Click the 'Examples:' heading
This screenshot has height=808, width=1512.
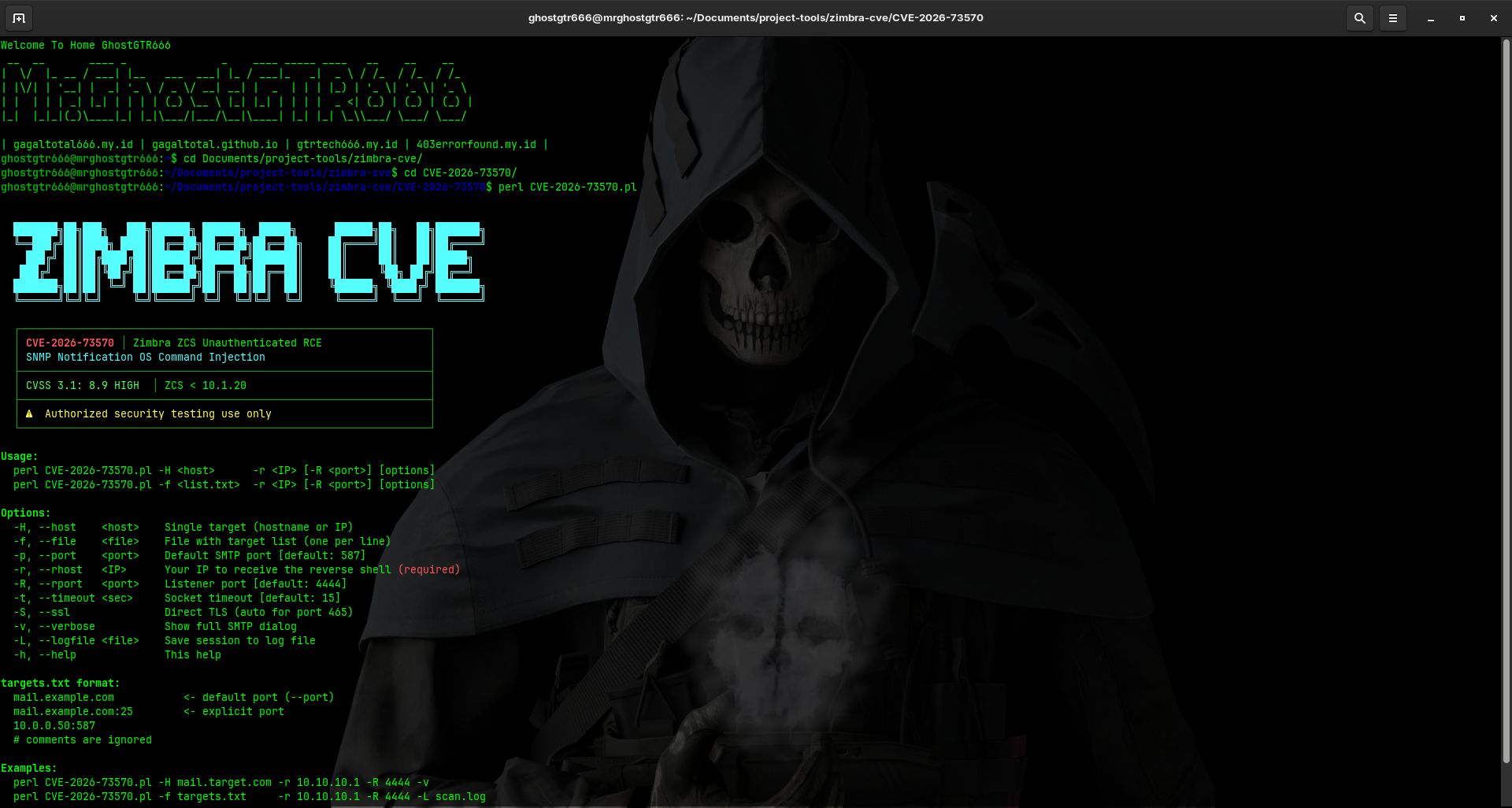(29, 768)
